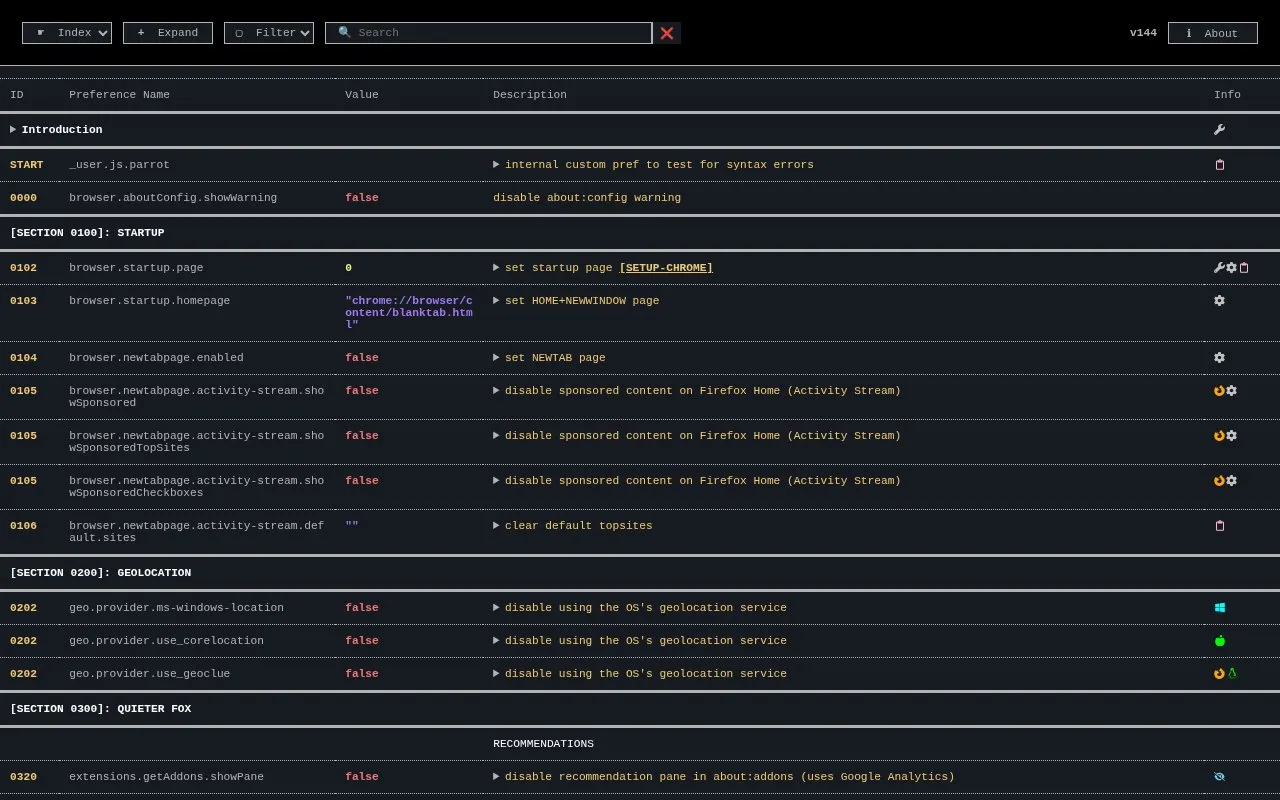Click the gear icon in the showSponsoredTopSites row
Screen dimensions: 1280x800
click(1231, 436)
